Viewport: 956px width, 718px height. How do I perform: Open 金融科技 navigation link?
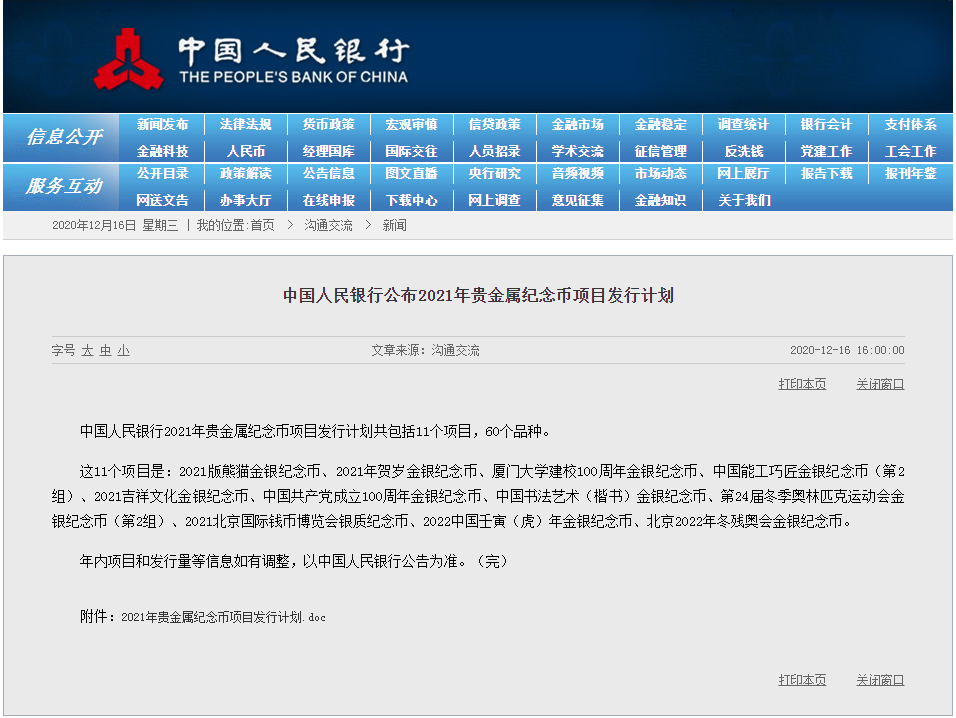162,151
